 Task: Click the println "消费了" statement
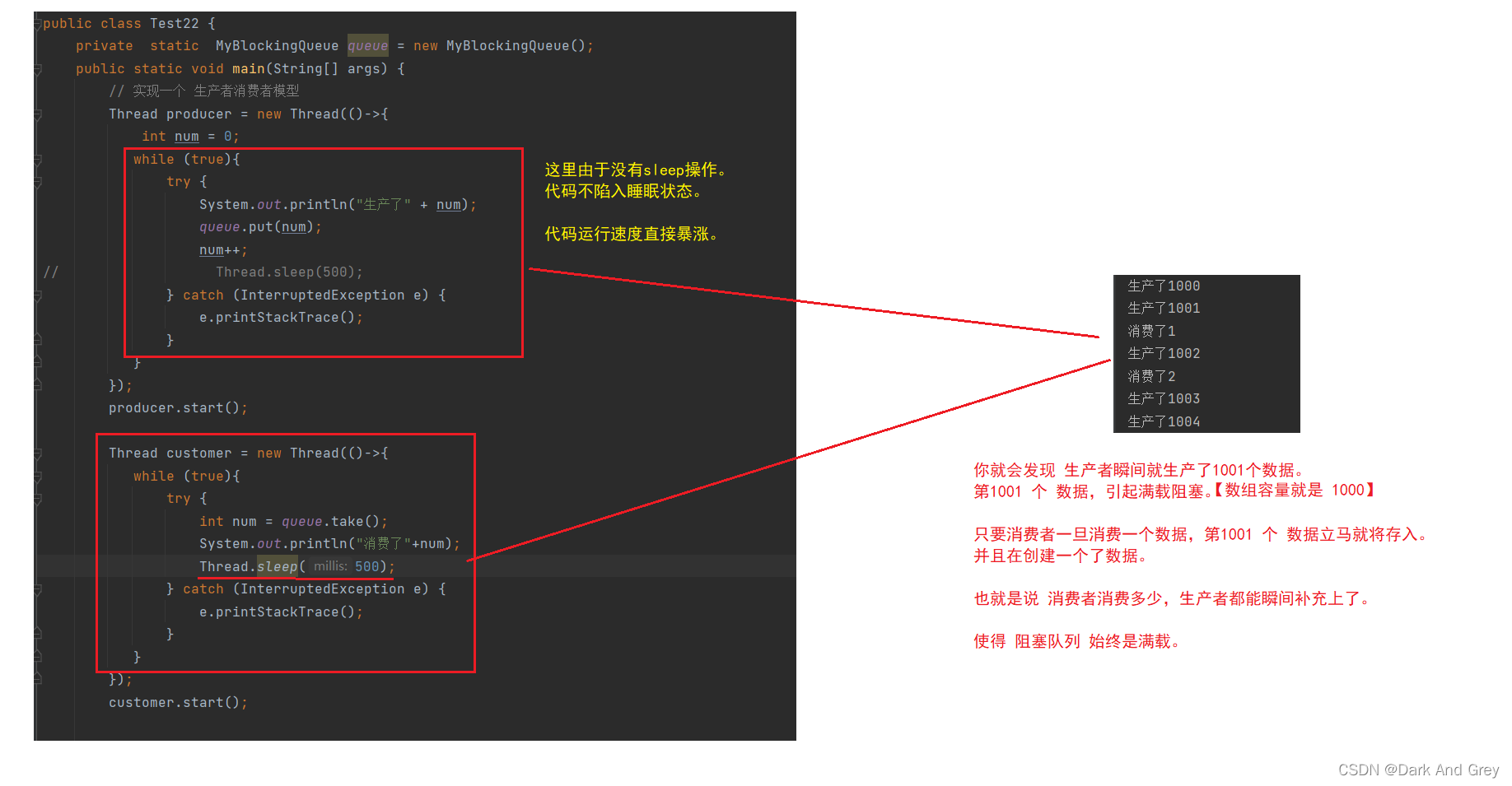(329, 544)
